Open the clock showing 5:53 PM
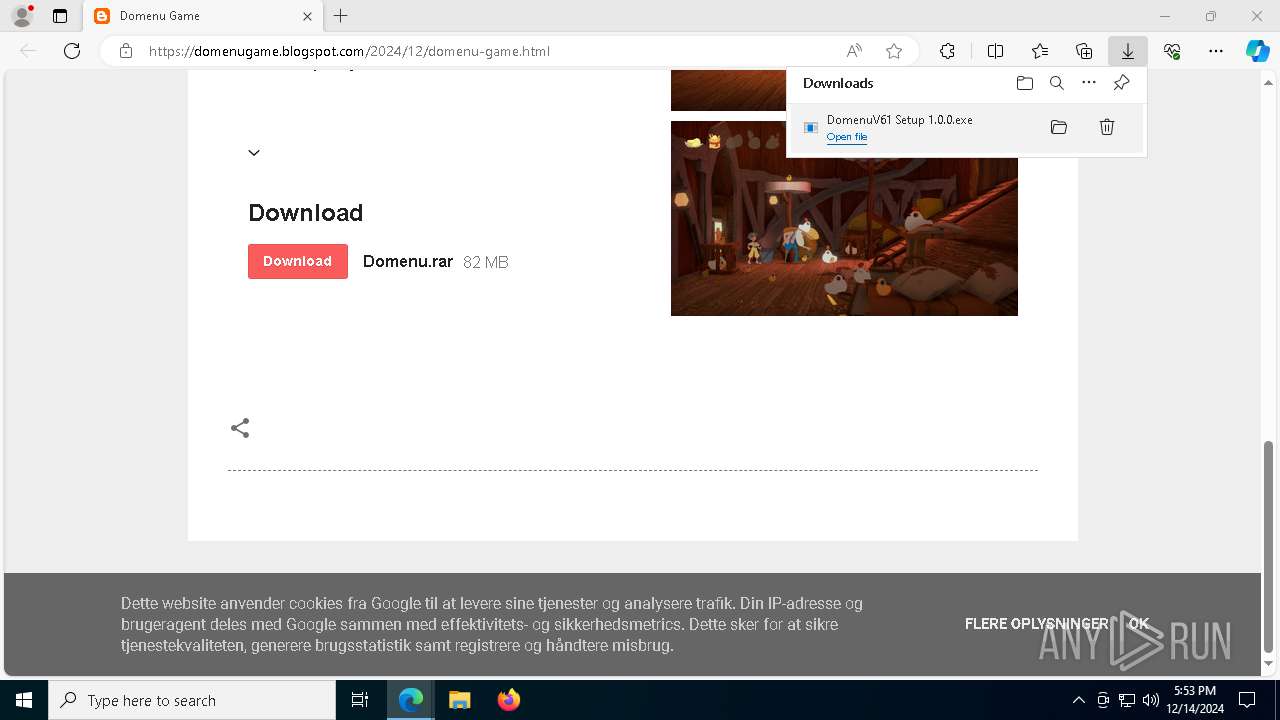Image resolution: width=1280 pixels, height=720 pixels. point(1194,700)
